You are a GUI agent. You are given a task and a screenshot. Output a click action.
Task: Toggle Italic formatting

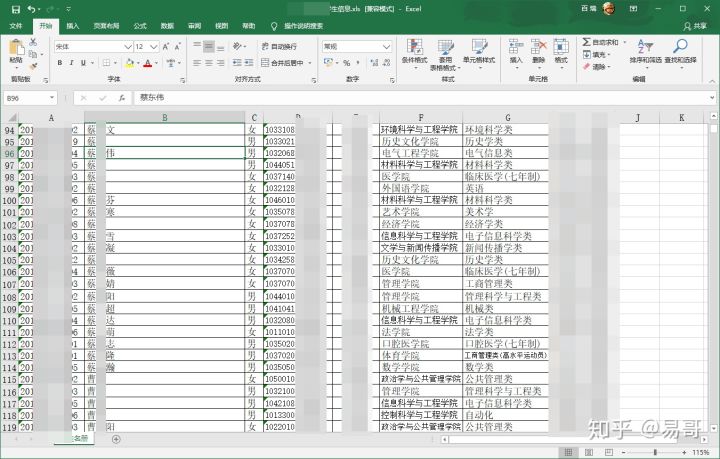[72, 63]
